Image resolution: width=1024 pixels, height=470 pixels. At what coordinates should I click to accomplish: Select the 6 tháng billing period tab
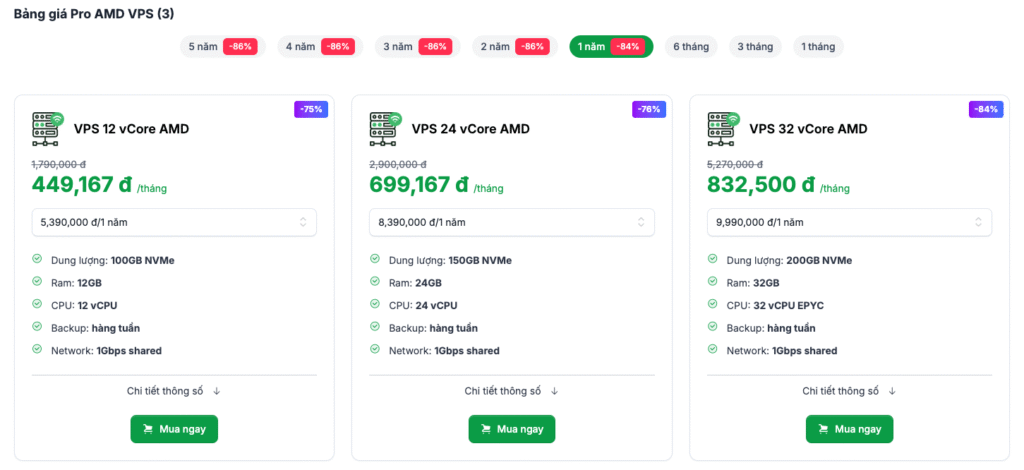click(x=690, y=47)
